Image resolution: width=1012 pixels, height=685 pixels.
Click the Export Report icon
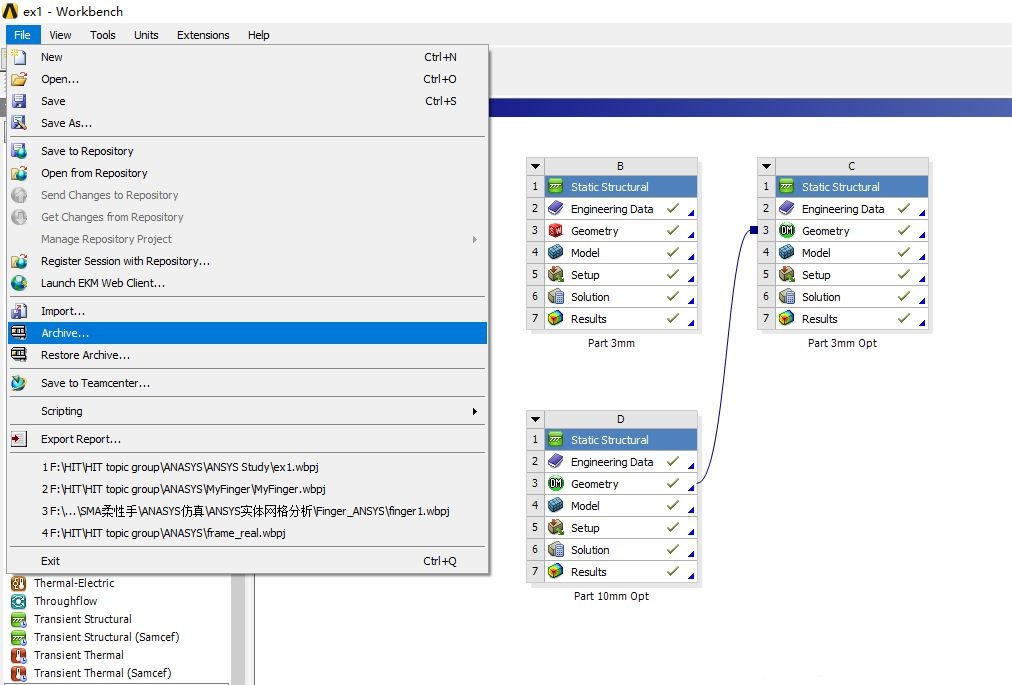click(x=19, y=439)
